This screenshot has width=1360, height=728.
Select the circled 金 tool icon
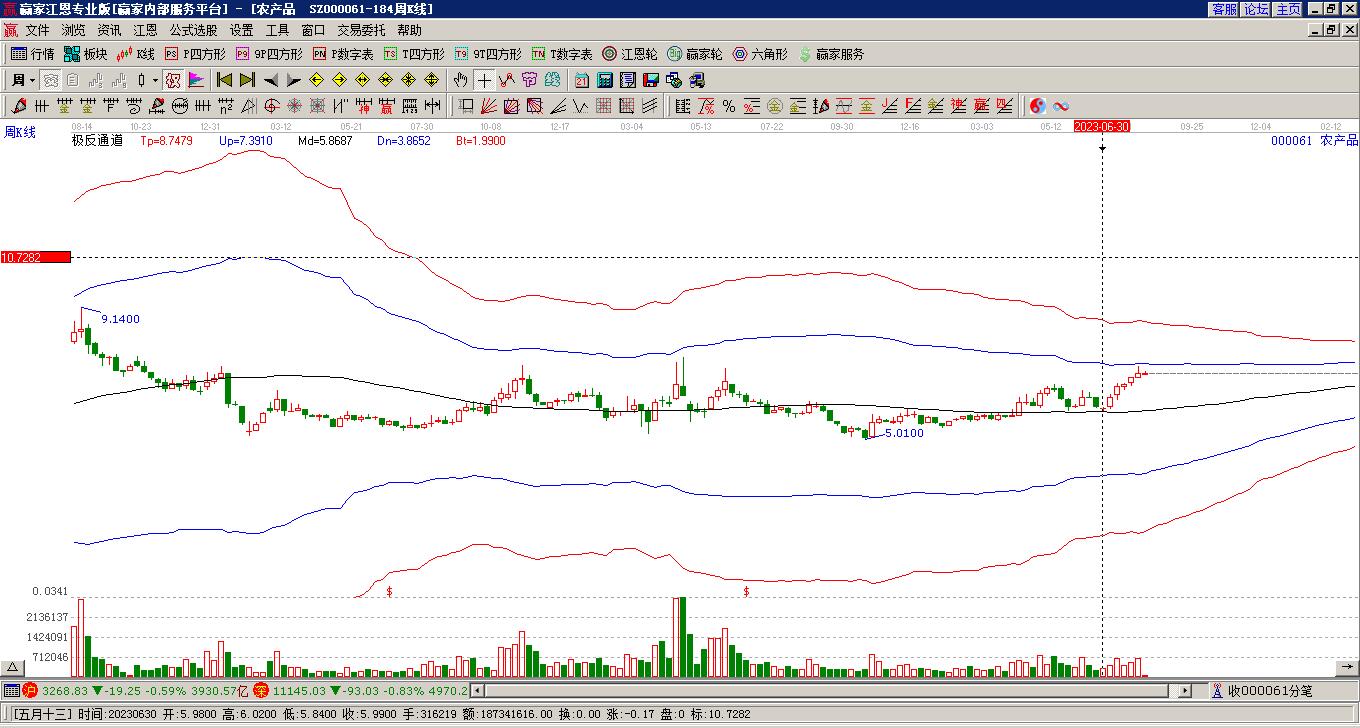coord(775,106)
